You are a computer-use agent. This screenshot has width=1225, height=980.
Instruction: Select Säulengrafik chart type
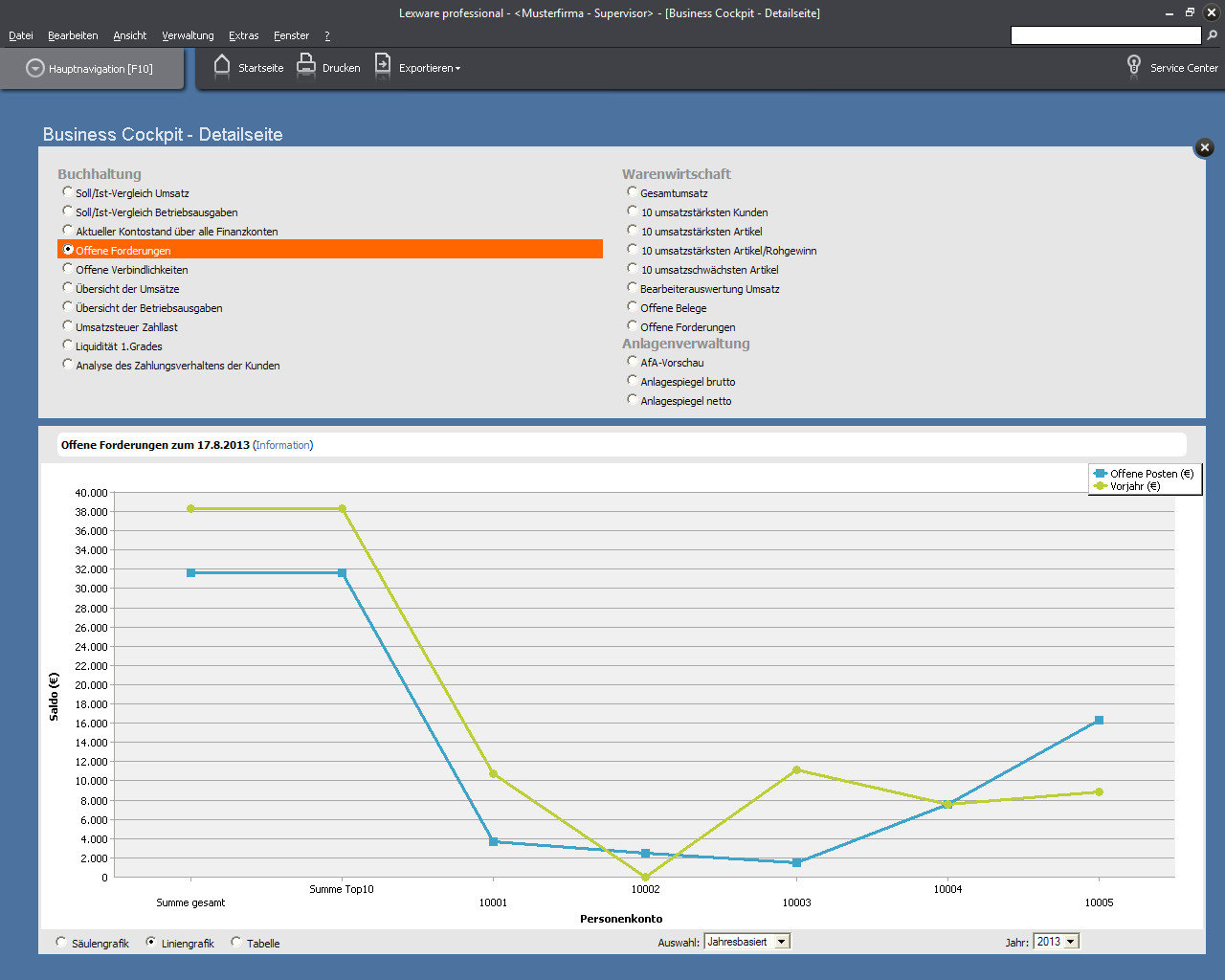[62, 943]
